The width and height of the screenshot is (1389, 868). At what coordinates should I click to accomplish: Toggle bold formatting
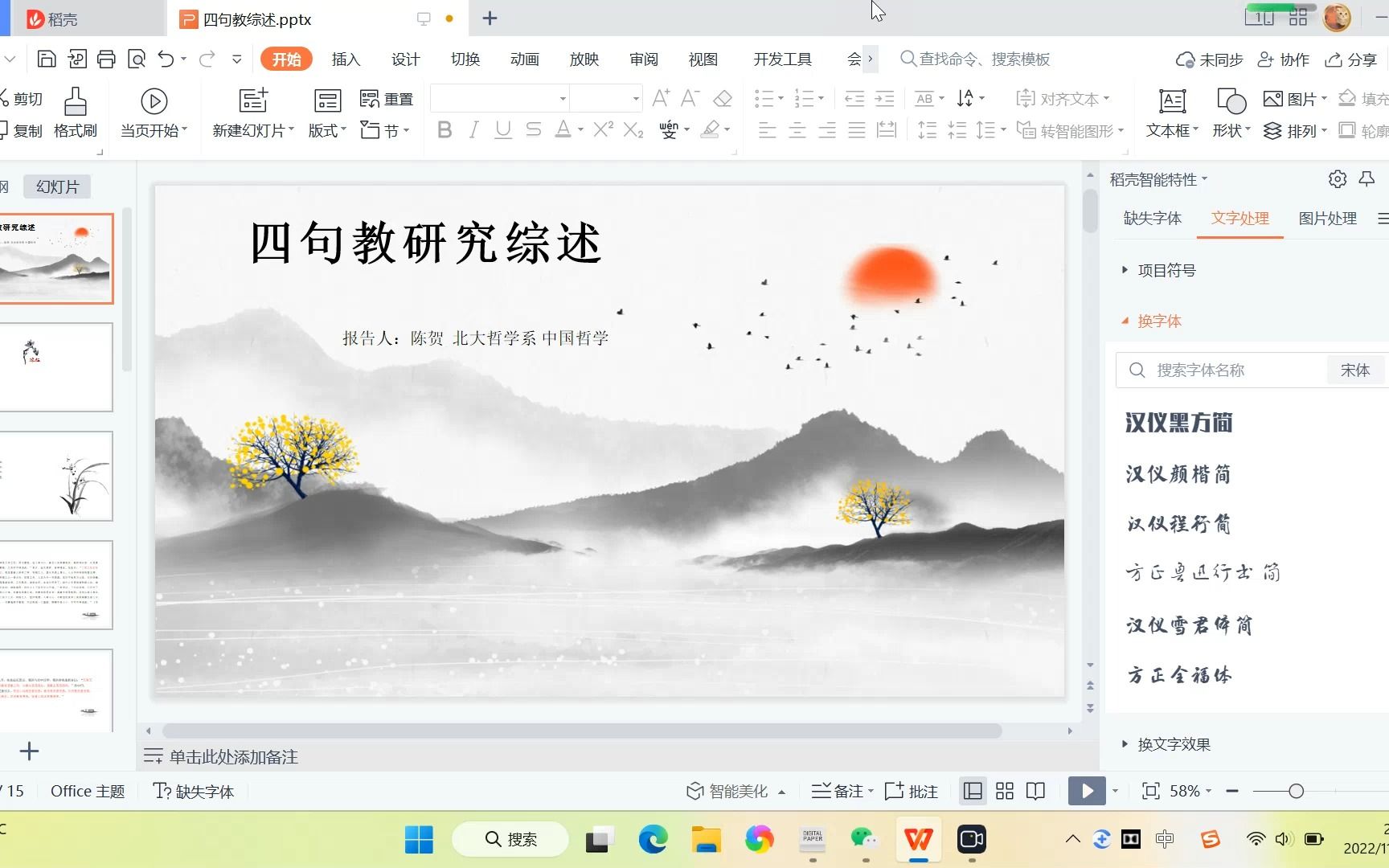point(445,129)
